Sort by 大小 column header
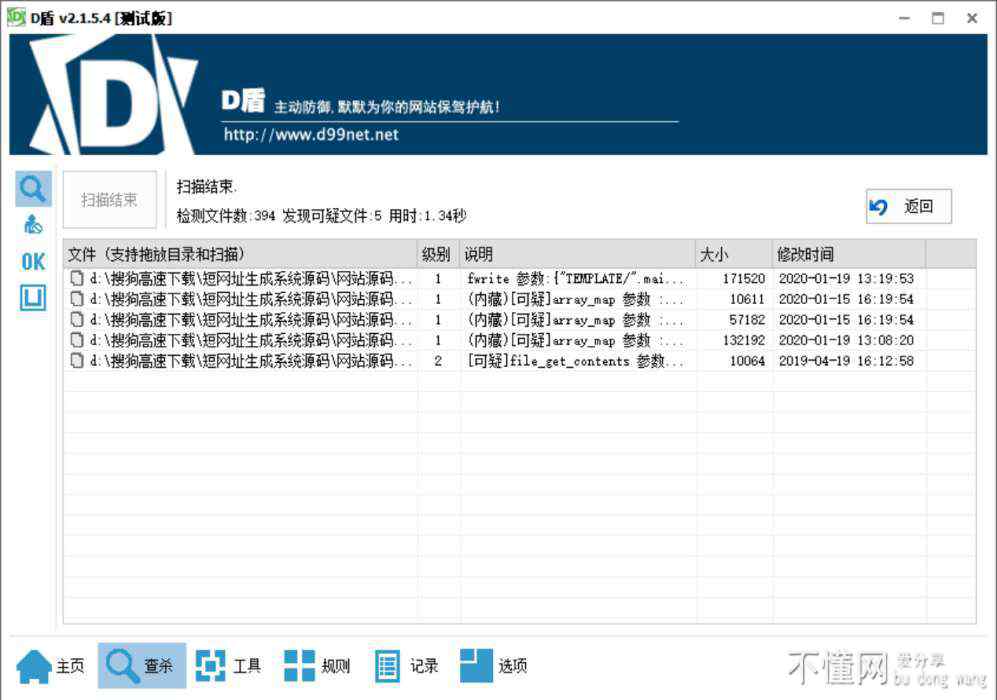 click(734, 254)
